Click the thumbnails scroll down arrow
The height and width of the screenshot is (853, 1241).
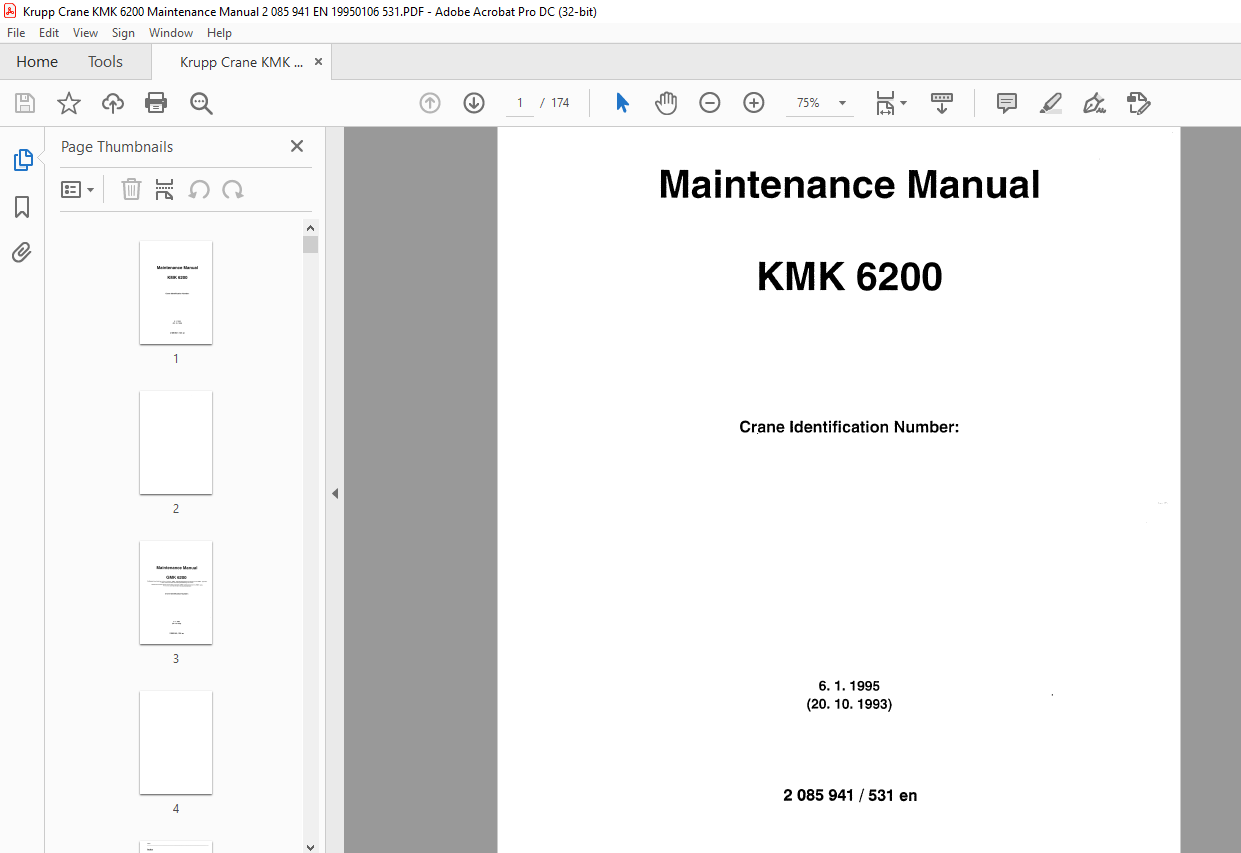point(311,846)
